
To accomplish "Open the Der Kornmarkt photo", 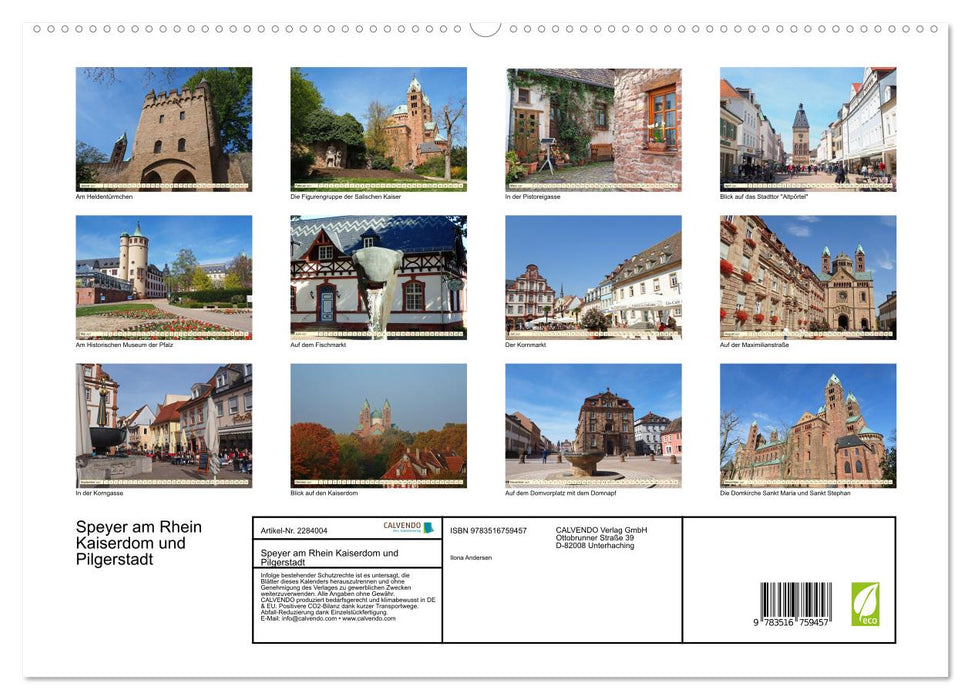I will click(x=593, y=277).
